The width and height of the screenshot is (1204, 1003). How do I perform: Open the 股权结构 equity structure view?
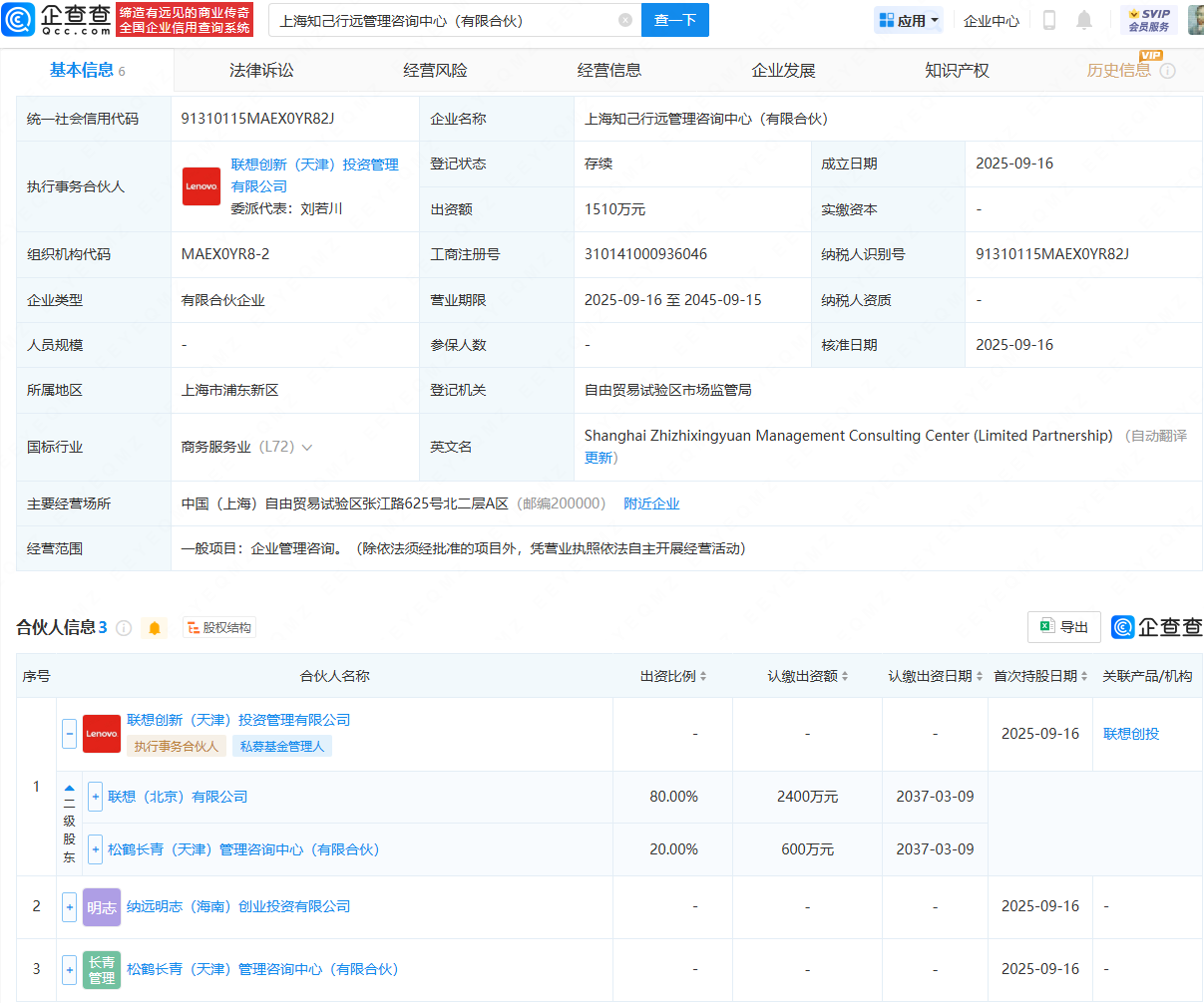click(x=219, y=628)
